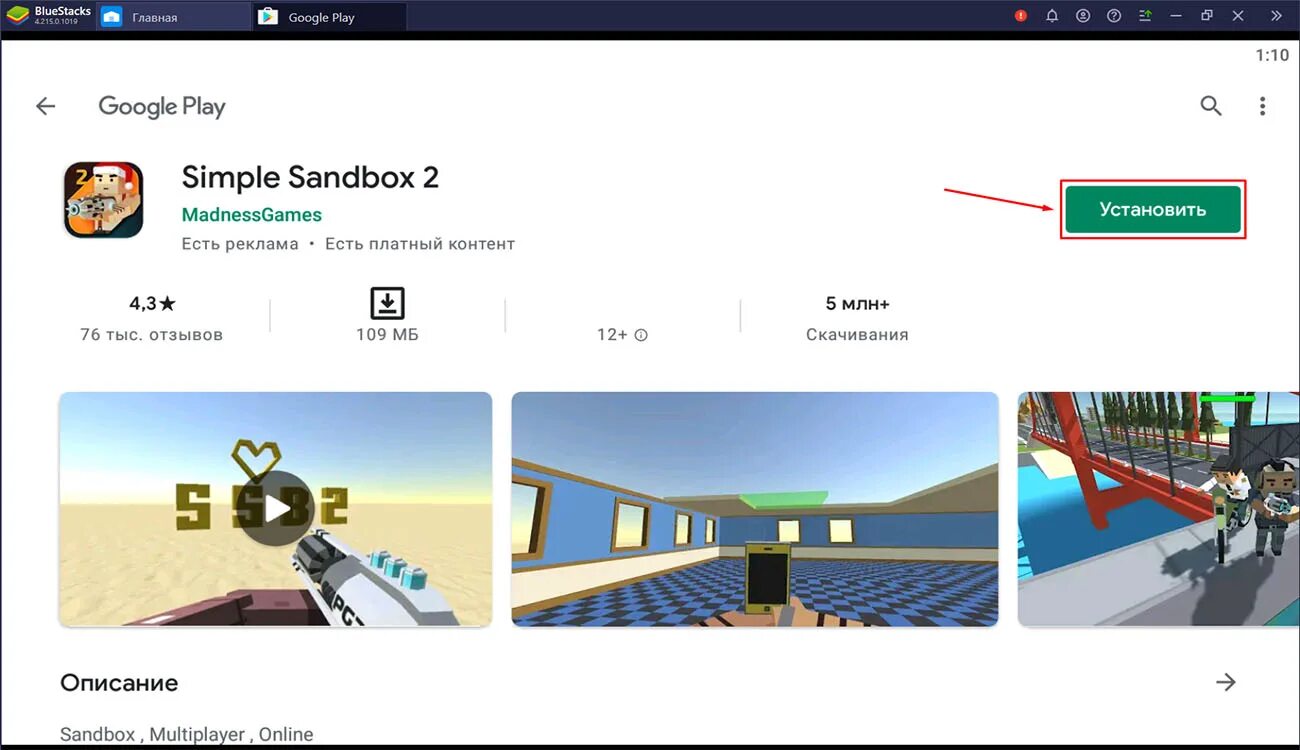
Task: Click the 4,3 star rating
Action: (x=152, y=303)
